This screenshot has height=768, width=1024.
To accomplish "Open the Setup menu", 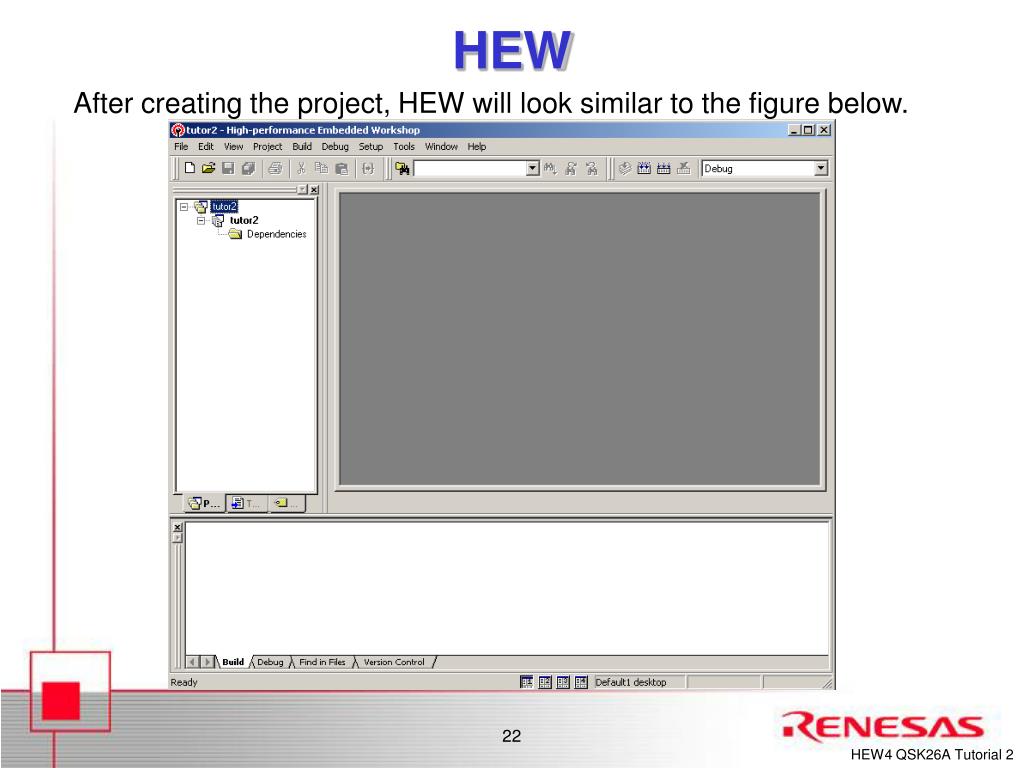I will (370, 147).
